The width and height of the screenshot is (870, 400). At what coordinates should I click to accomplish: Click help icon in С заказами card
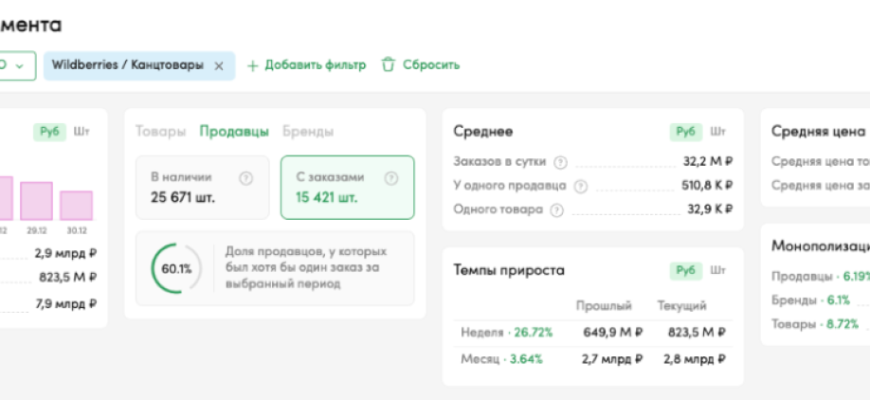[x=391, y=178]
